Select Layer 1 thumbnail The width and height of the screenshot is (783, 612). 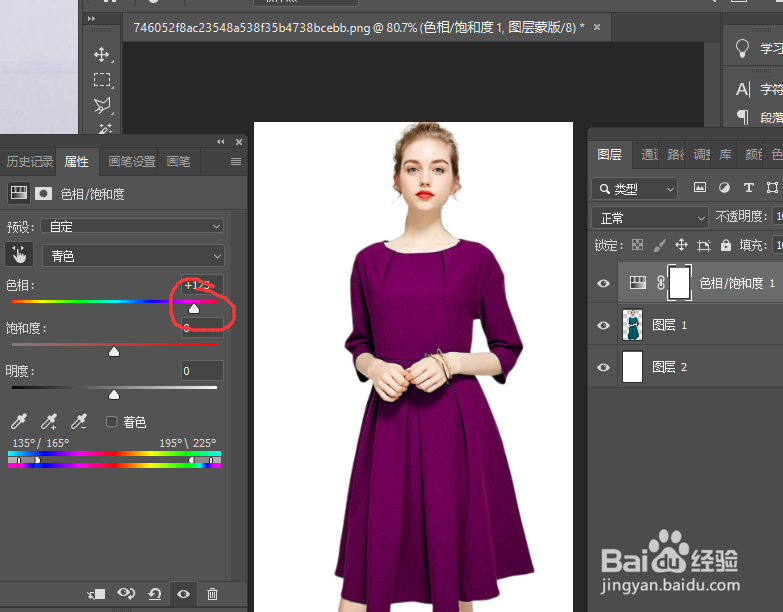tap(632, 325)
